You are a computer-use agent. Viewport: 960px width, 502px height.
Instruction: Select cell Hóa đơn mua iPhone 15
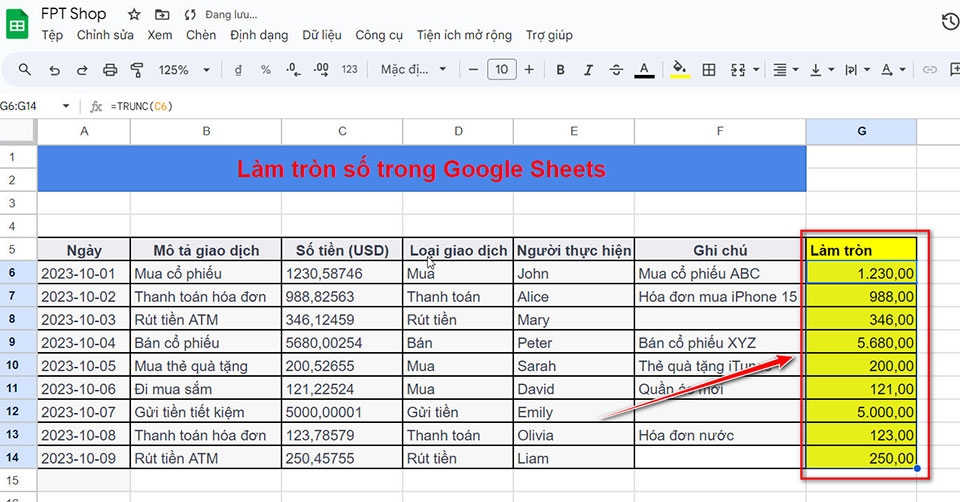(x=719, y=296)
